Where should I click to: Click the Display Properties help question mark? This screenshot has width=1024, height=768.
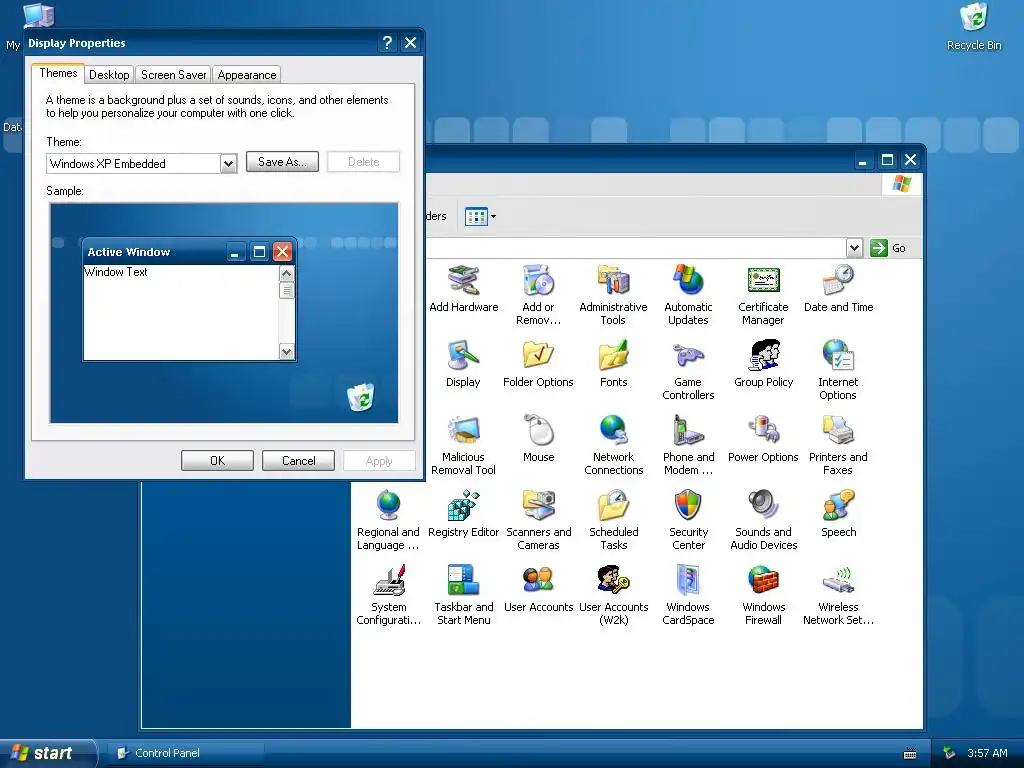tap(387, 43)
